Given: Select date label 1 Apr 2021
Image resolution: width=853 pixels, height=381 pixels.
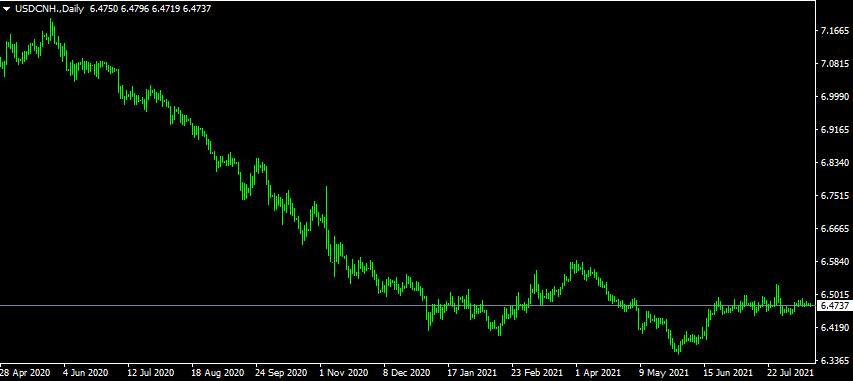Looking at the screenshot, I should click(x=598, y=373).
